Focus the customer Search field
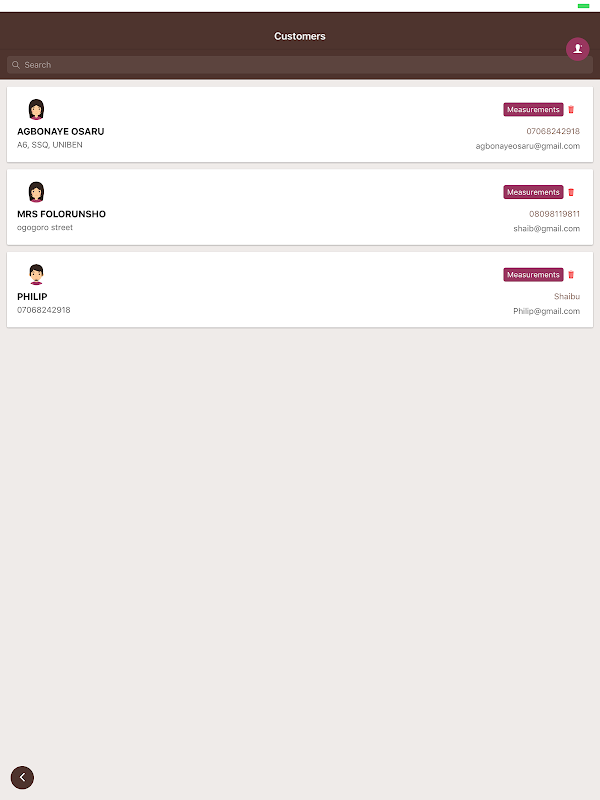 pyautogui.click(x=300, y=65)
